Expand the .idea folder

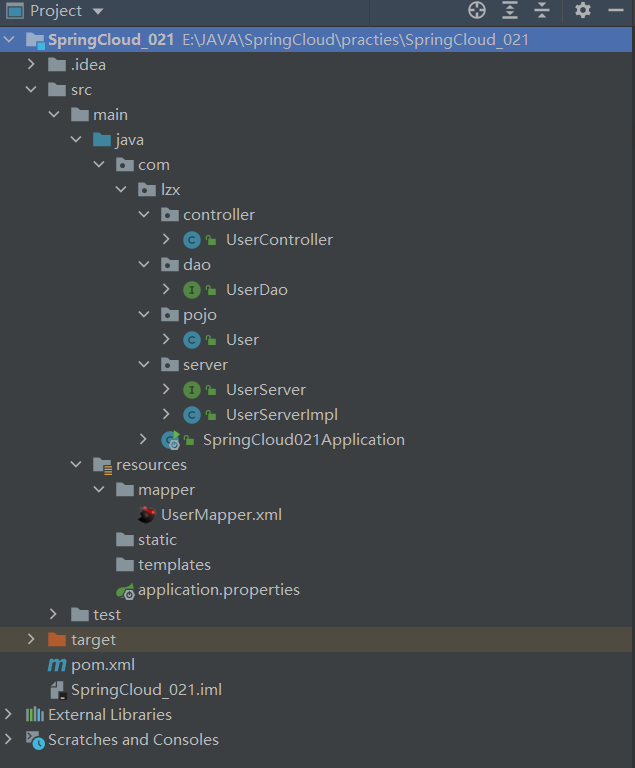point(31,64)
